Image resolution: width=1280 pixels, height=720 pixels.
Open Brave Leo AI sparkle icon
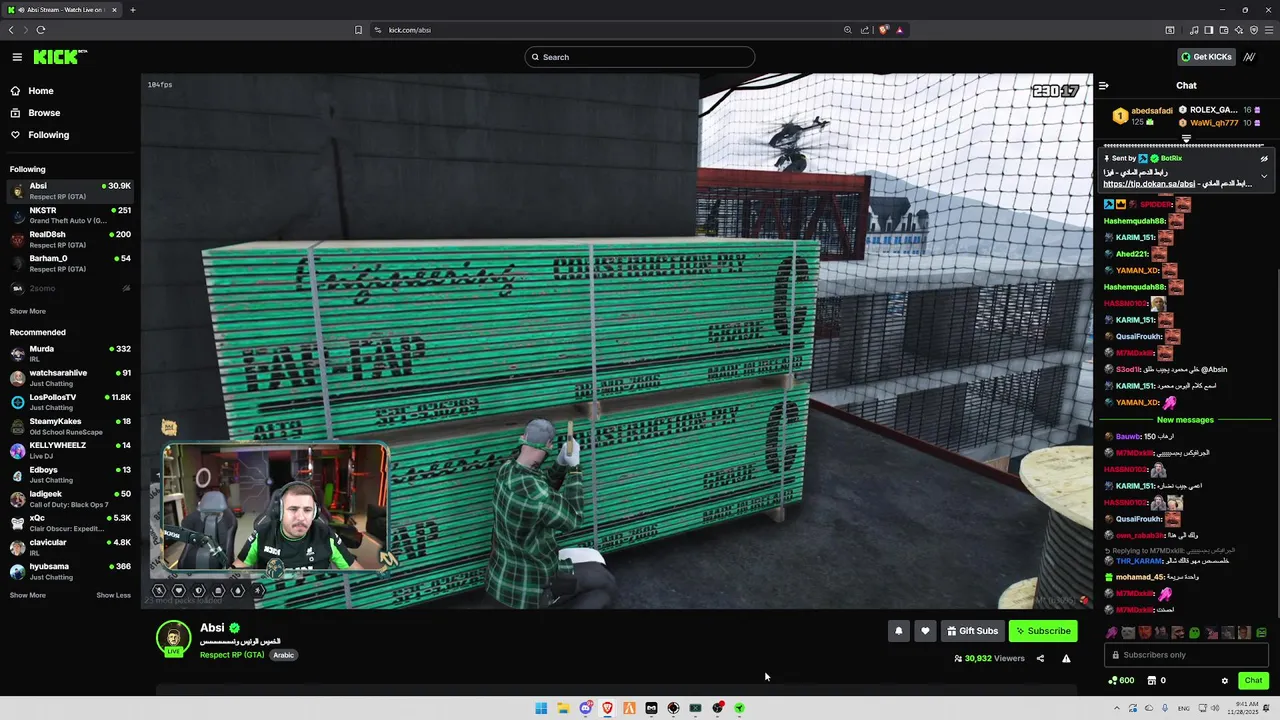1239,30
